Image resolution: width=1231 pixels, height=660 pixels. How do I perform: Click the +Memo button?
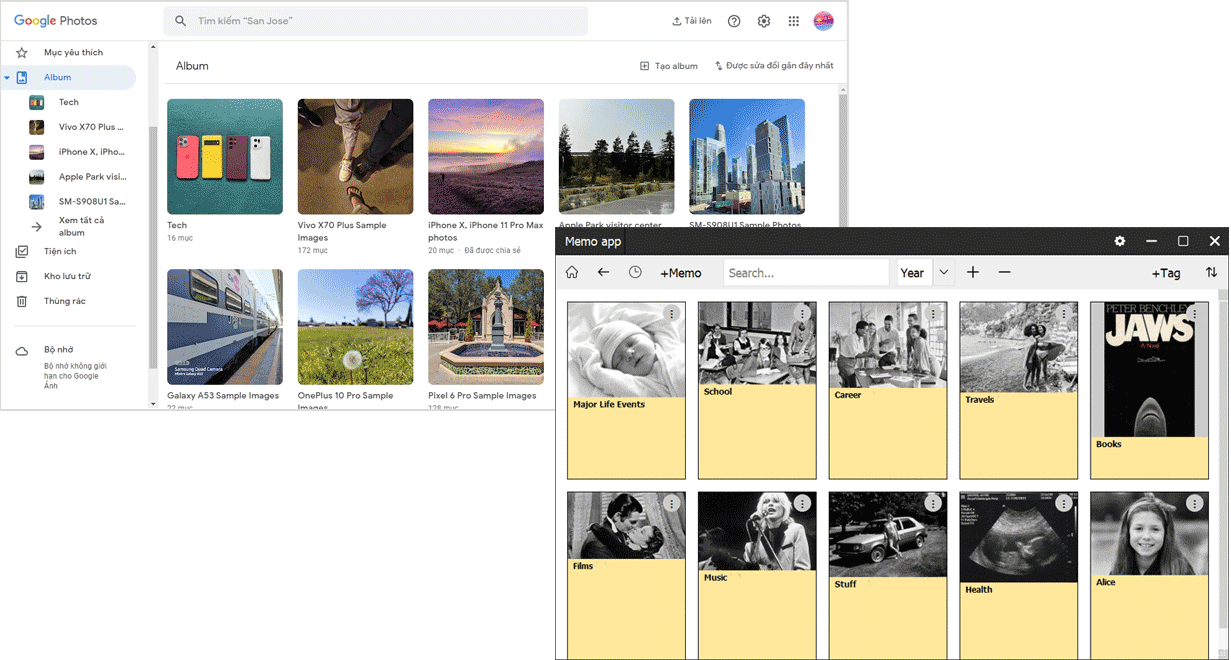[x=681, y=273]
